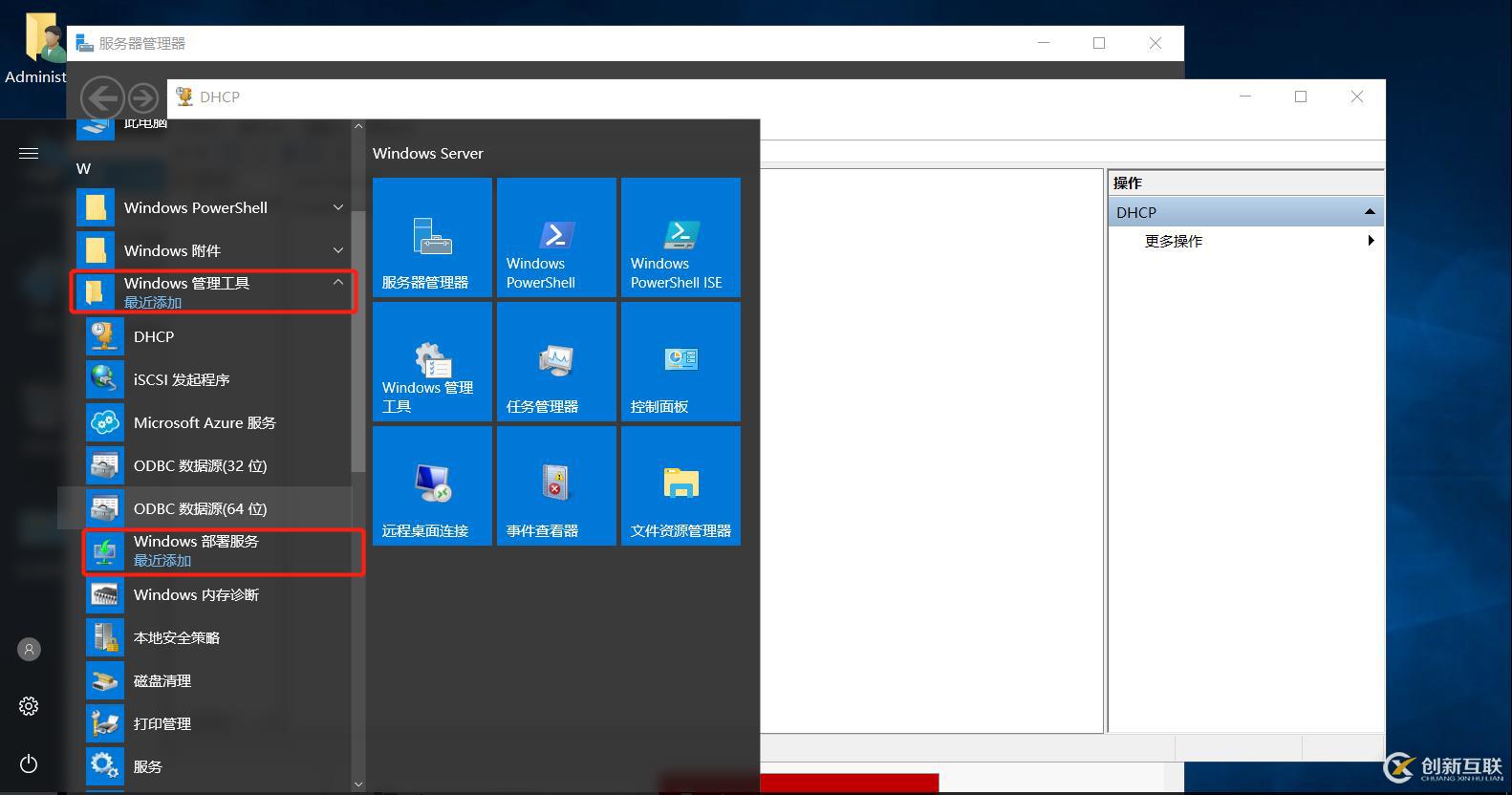
Task: Click the app list scrollbar down arrow
Action: point(358,784)
